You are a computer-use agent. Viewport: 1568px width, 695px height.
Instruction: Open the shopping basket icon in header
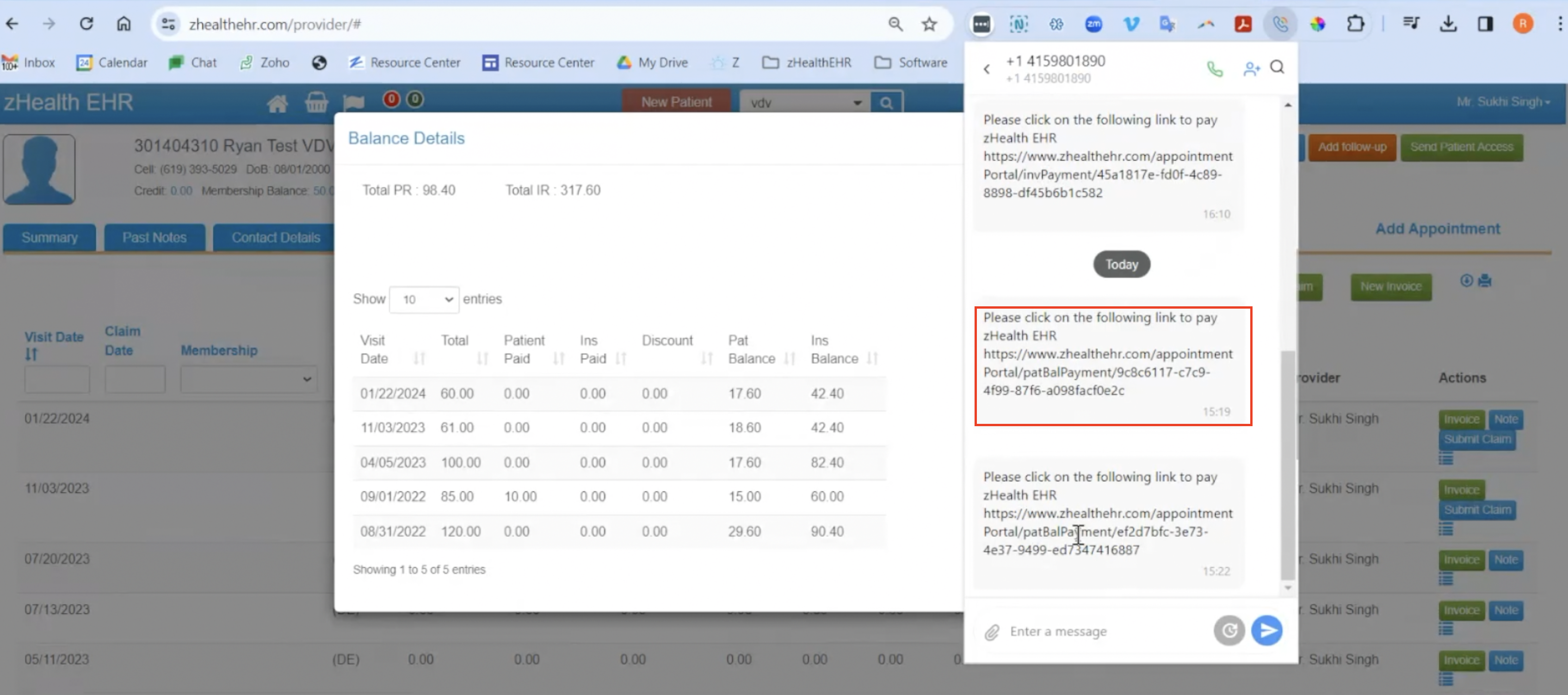click(316, 102)
